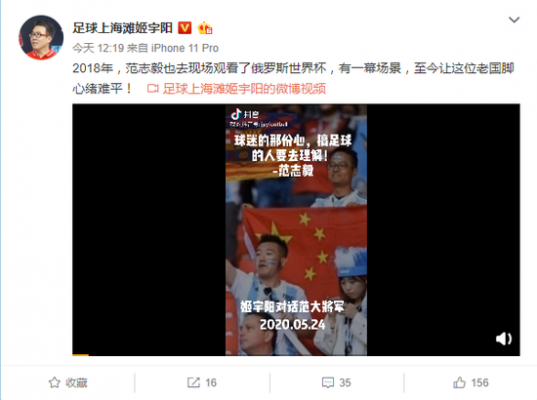
Task: Open the post timestamp 今天 12:19
Action: click(x=98, y=48)
